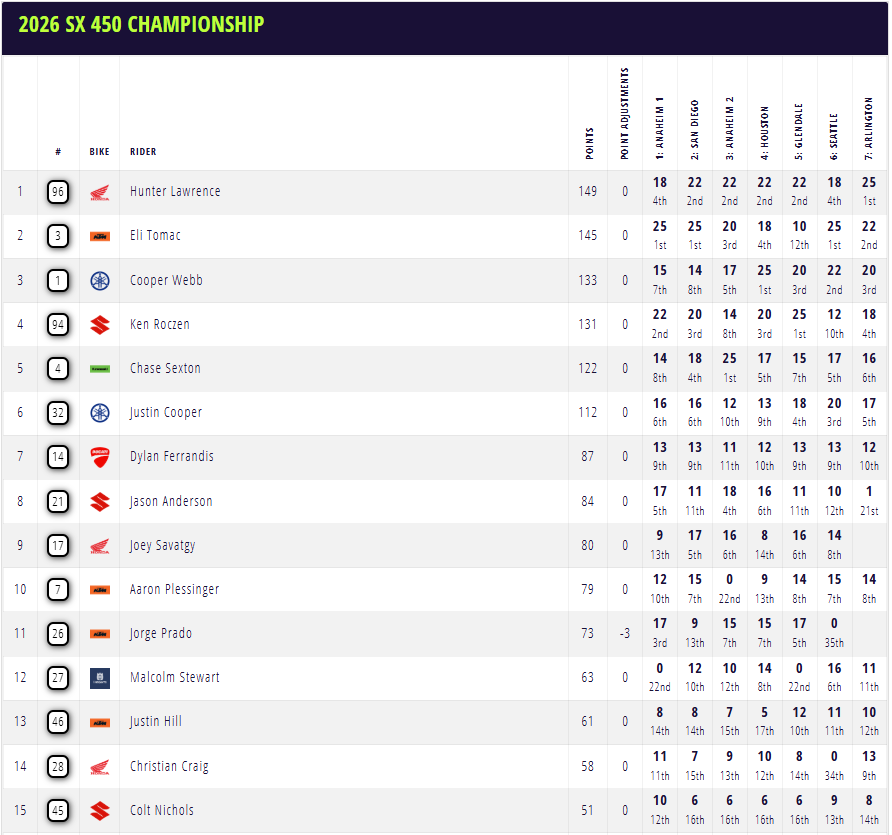Viewport: 892px width, 835px height.
Task: Click Chase Sexton's green Kawasaki logo
Action: 99,368
